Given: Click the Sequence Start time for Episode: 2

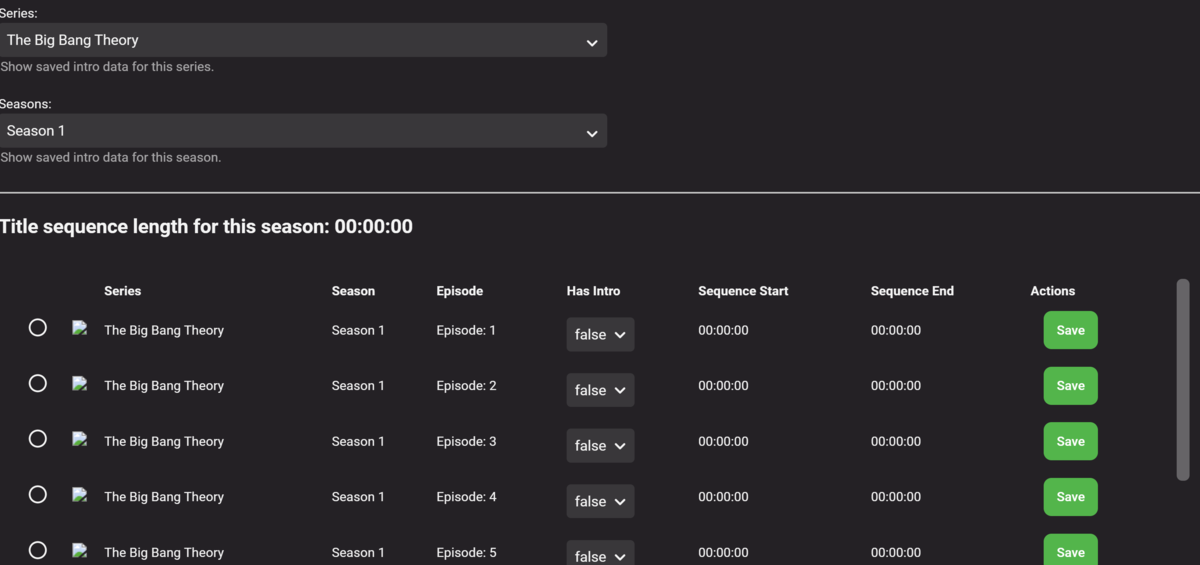Looking at the screenshot, I should pyautogui.click(x=723, y=386).
